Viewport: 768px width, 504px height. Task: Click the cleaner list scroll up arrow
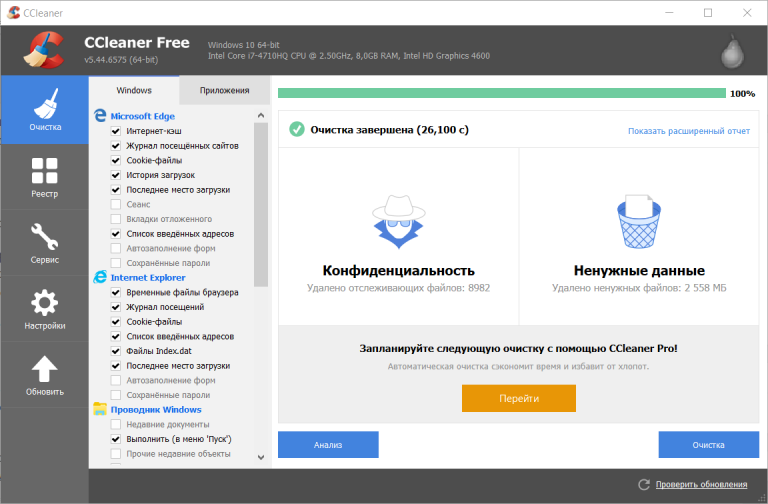click(x=261, y=116)
